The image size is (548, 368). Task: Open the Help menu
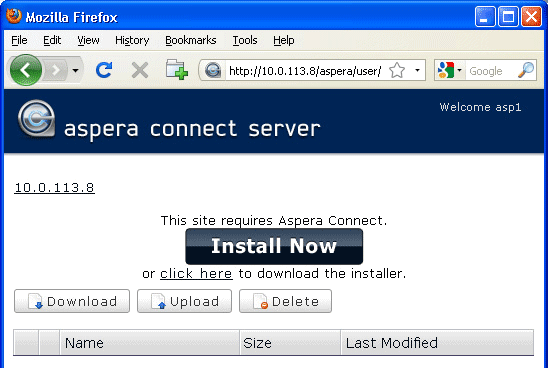click(284, 41)
